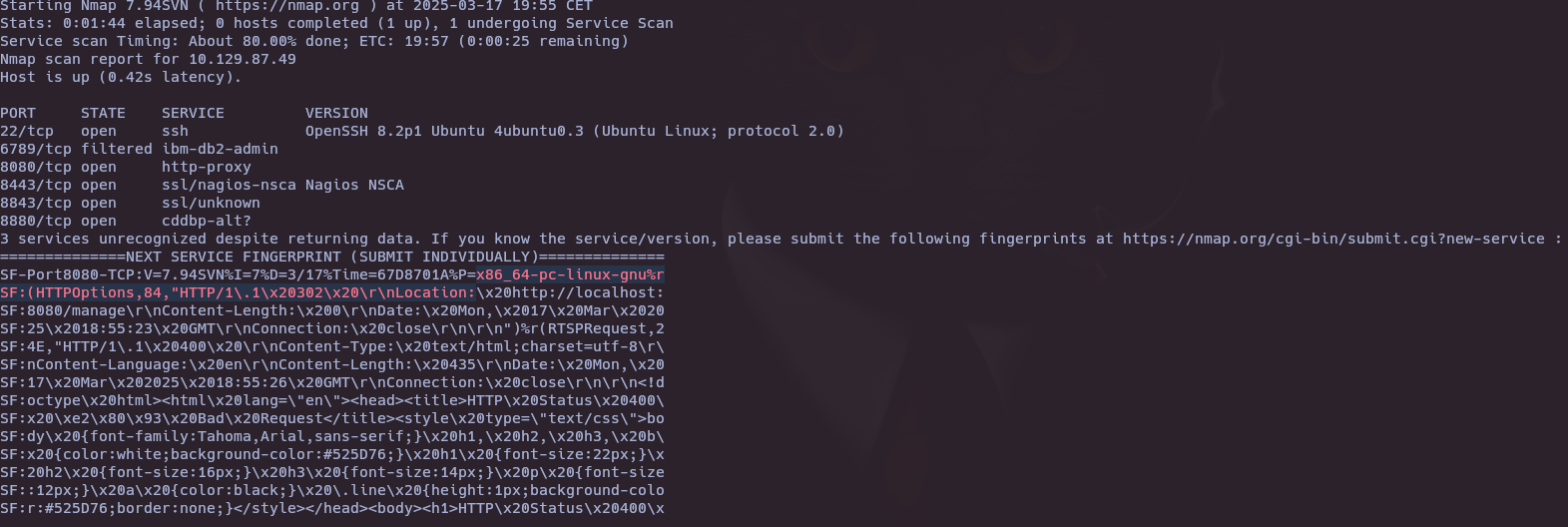Click the PORT column header
Image resolution: width=1568 pixels, height=527 pixels.
point(18,113)
